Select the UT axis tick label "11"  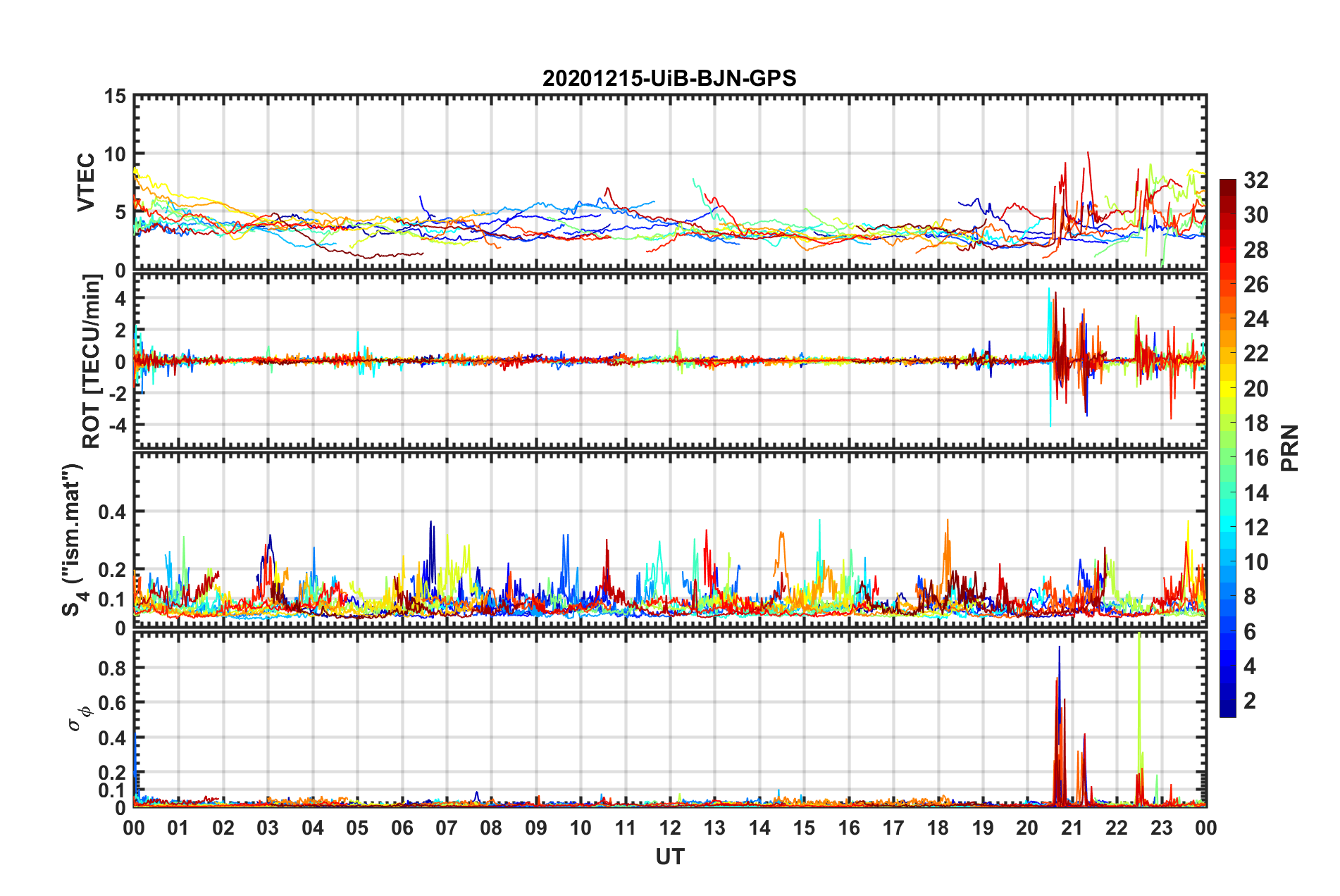pos(626,828)
